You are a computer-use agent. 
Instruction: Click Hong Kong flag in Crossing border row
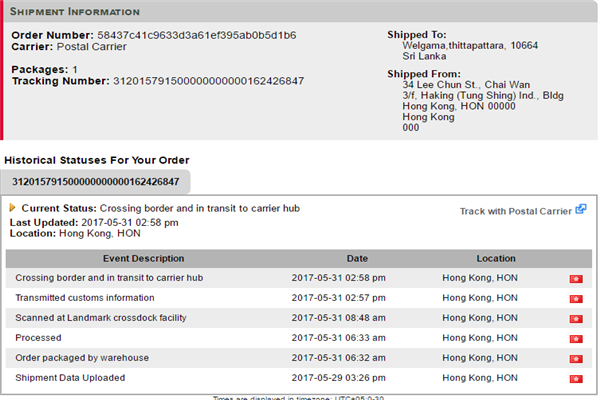coord(575,278)
